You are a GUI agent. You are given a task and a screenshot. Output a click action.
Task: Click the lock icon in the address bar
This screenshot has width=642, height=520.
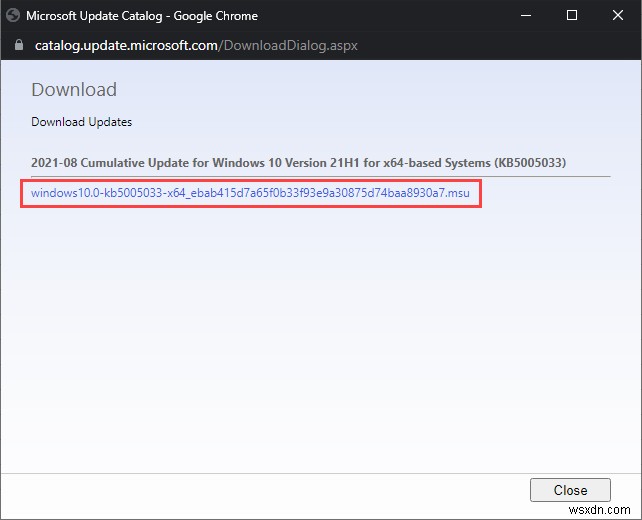pyautogui.click(x=19, y=45)
